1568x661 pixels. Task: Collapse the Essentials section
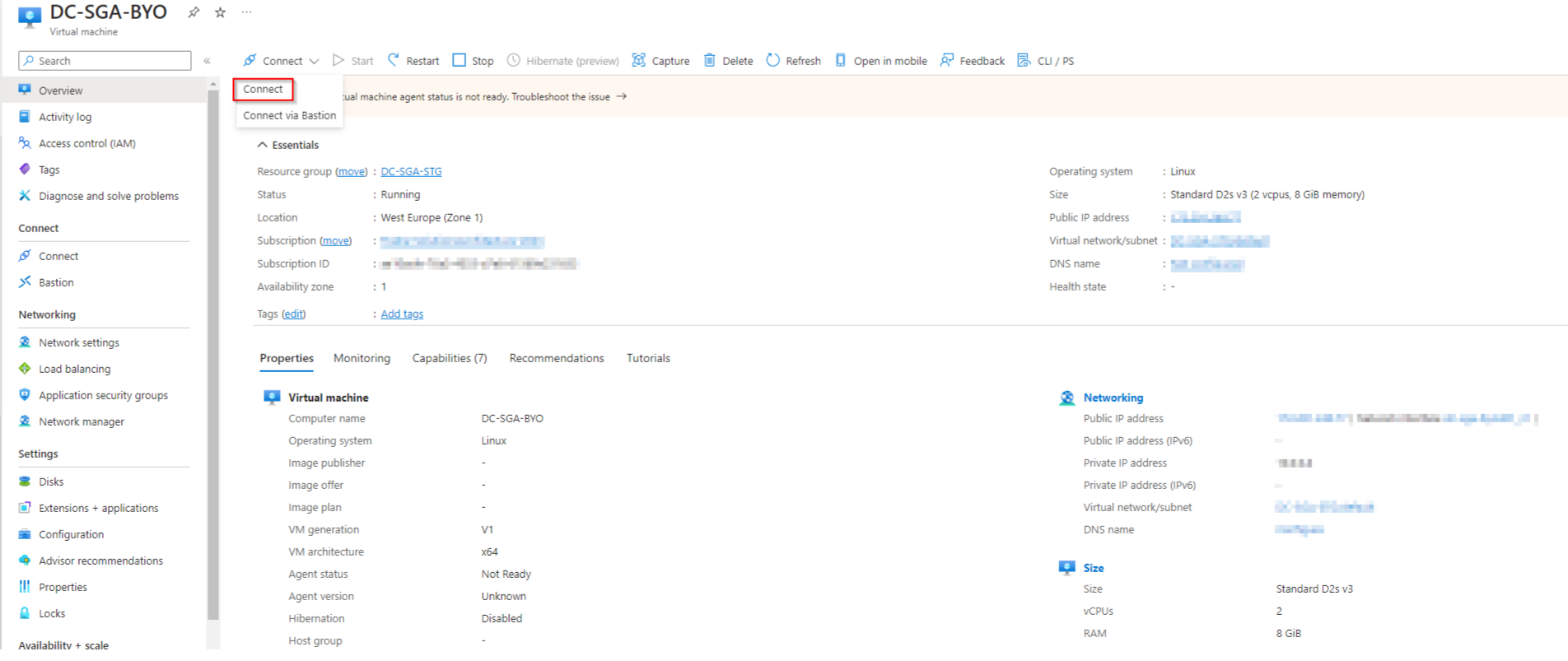click(x=262, y=145)
